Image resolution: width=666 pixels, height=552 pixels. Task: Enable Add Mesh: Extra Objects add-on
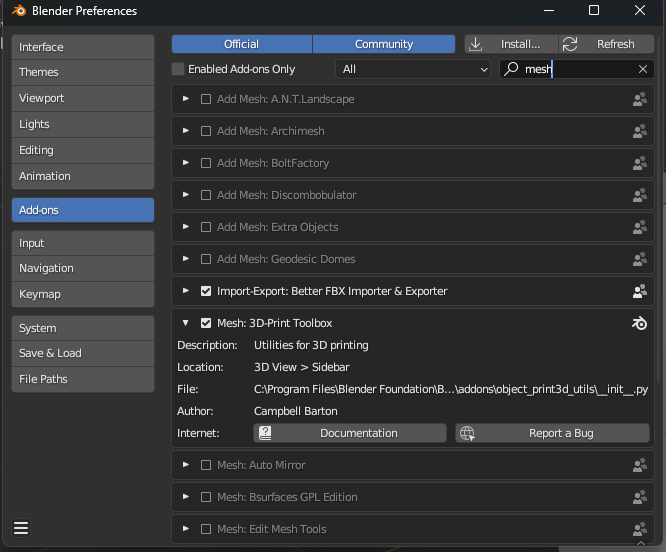(x=206, y=227)
